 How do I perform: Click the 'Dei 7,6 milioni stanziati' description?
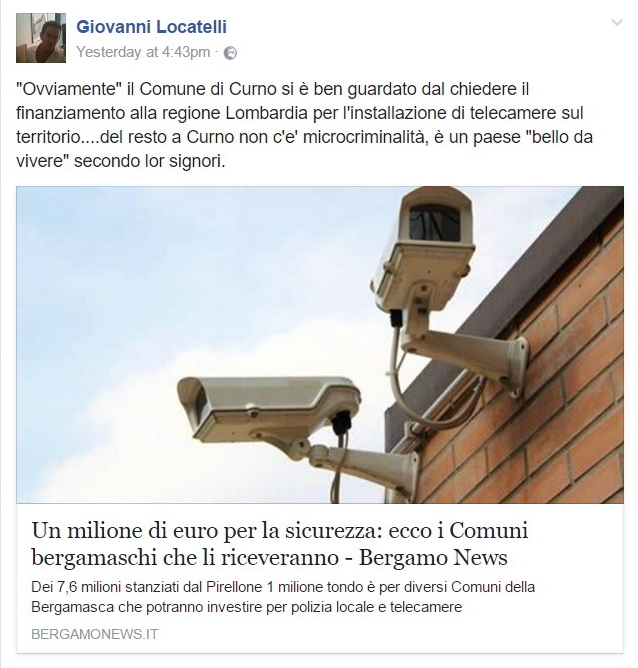[x=283, y=597]
